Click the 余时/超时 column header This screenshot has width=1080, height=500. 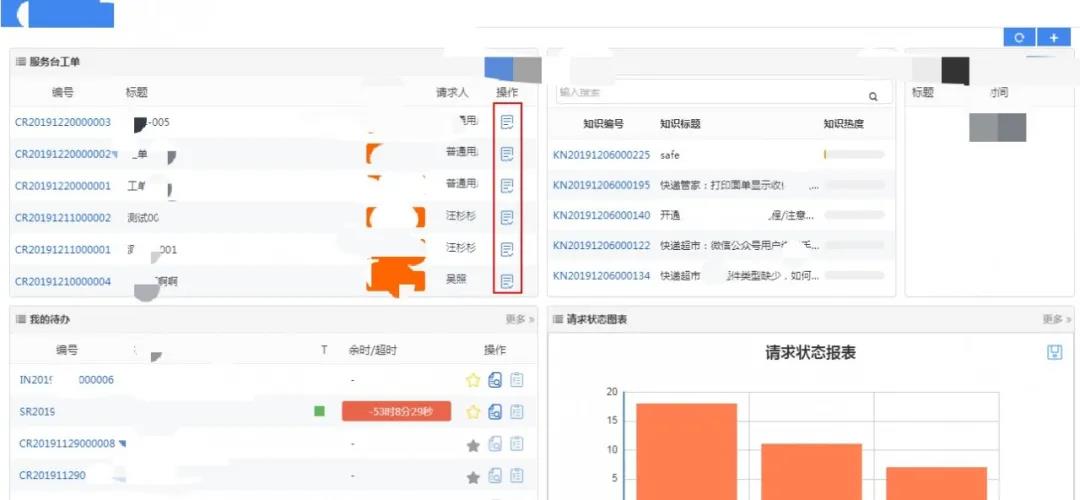point(373,350)
